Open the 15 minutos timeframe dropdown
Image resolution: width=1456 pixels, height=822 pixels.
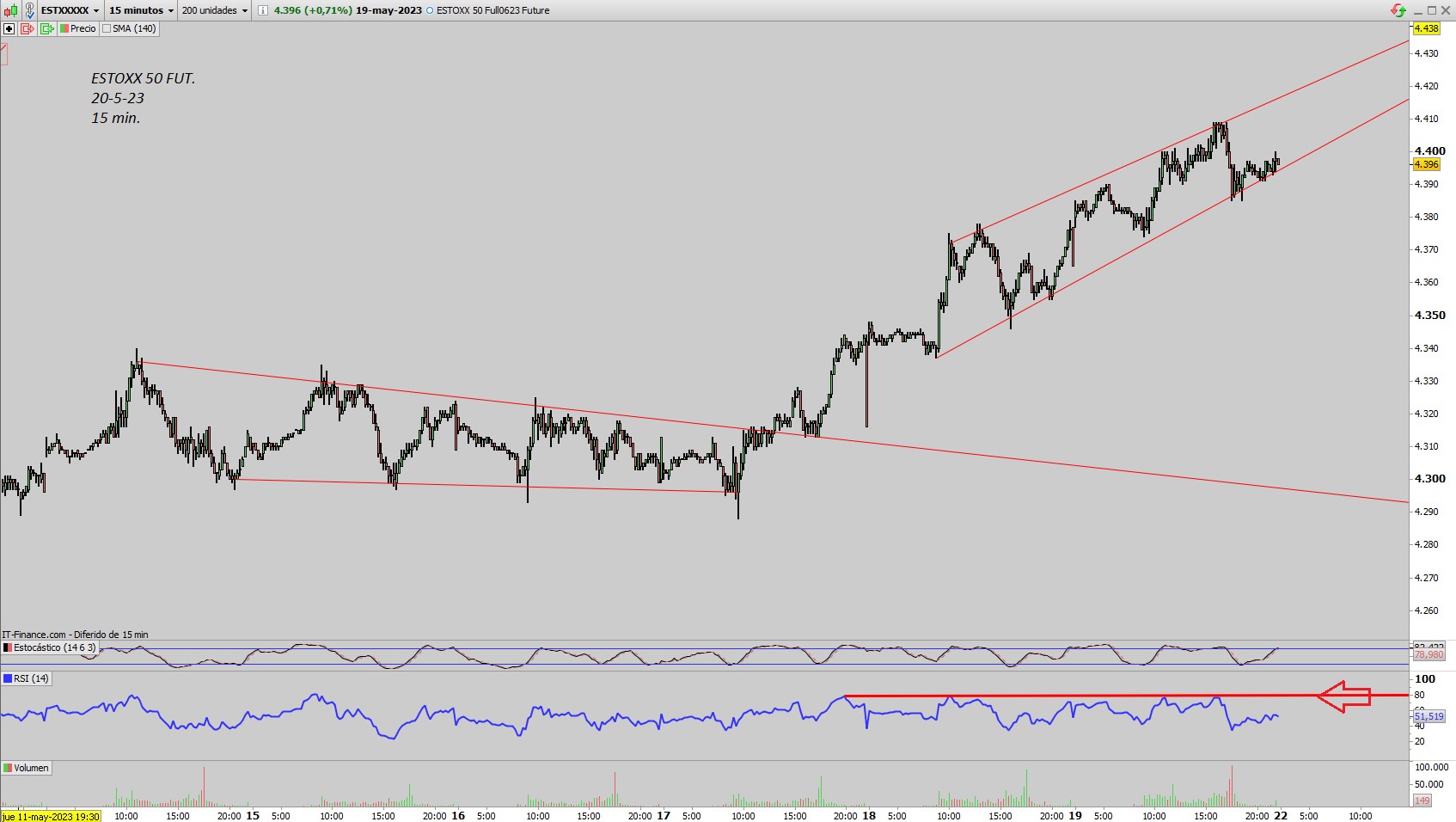141,10
